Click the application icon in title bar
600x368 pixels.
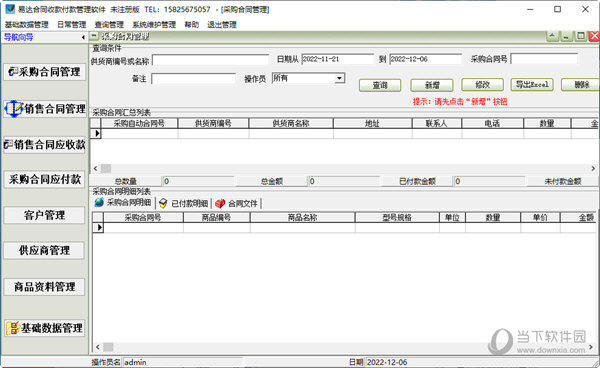click(x=10, y=9)
